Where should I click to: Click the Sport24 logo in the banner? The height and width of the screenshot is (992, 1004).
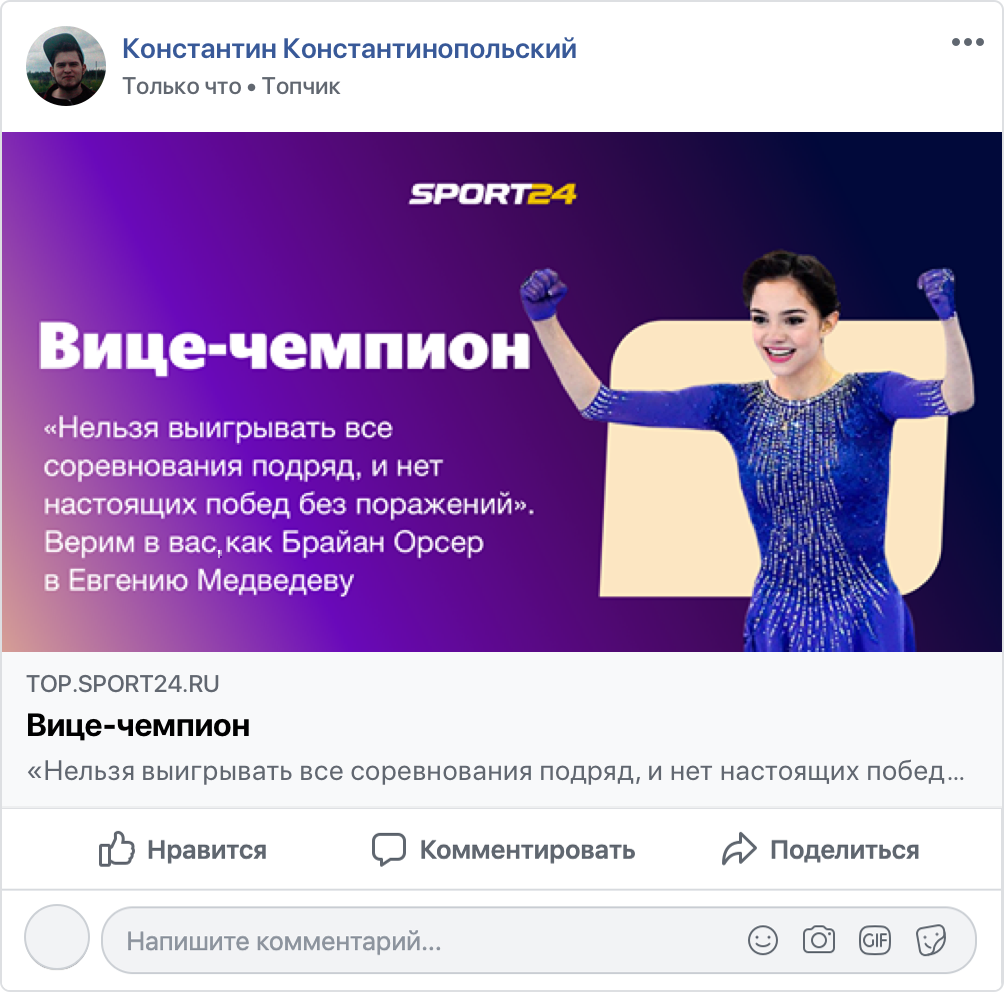pyautogui.click(x=492, y=194)
